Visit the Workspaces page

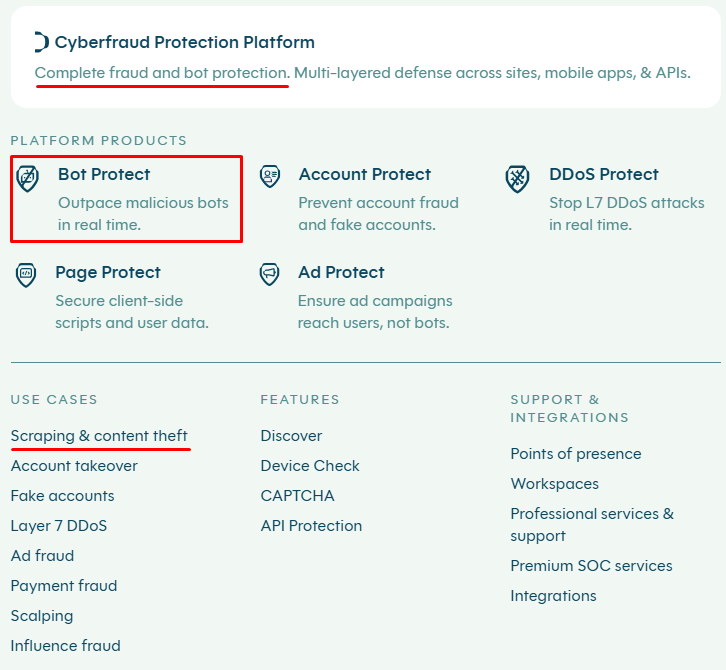tap(555, 484)
